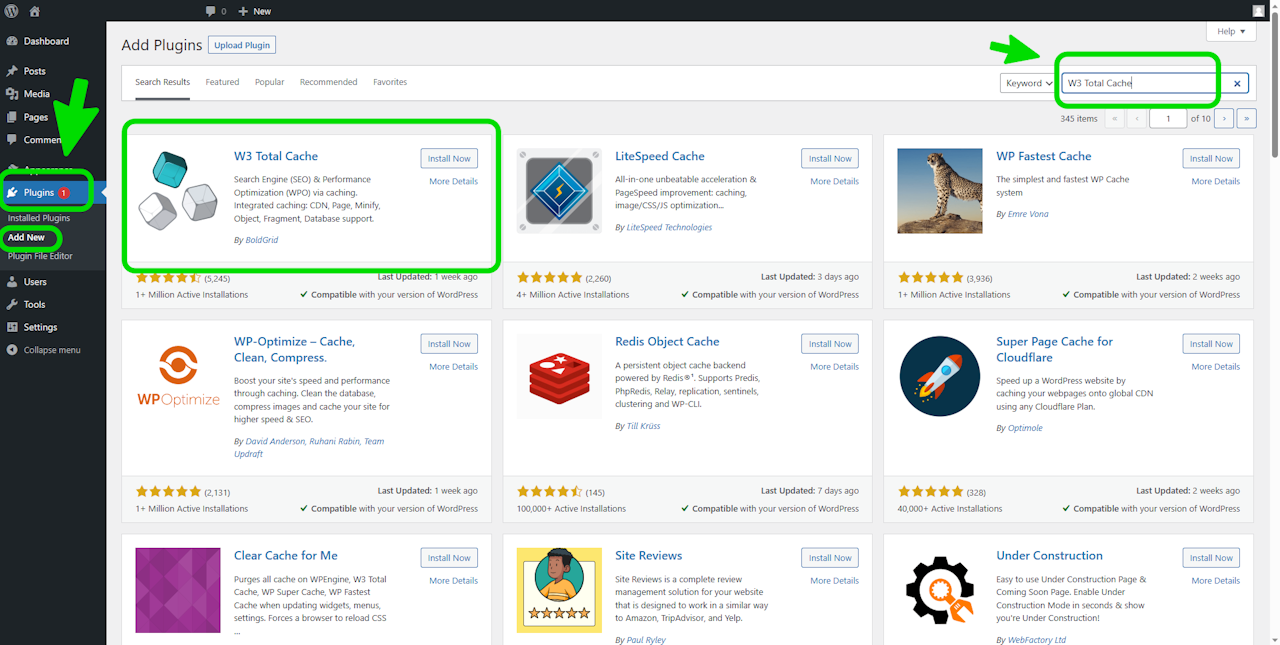Switch to Favorites tab
The width and height of the screenshot is (1280, 645).
390,82
